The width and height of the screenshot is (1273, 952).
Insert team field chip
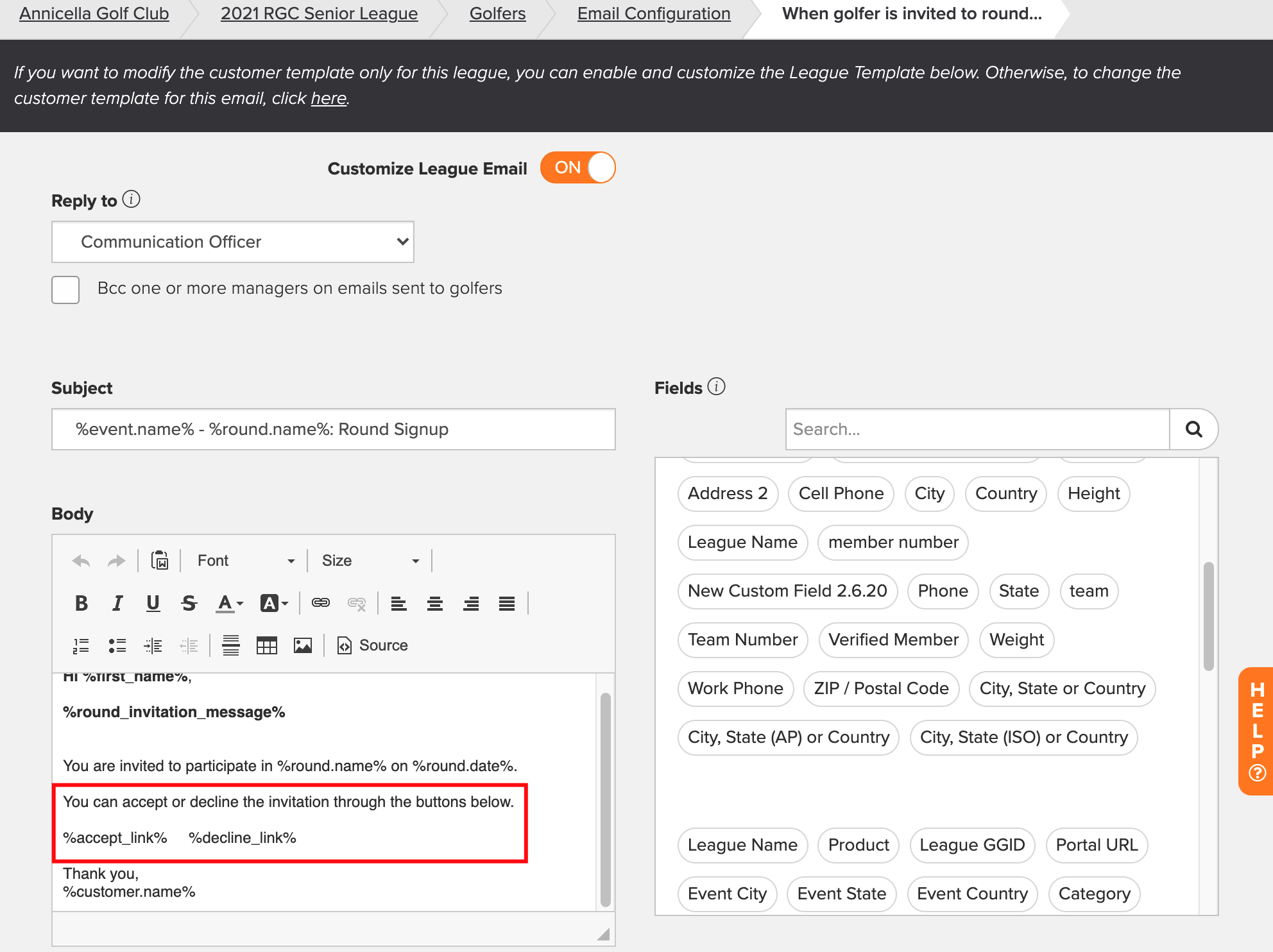(x=1089, y=591)
